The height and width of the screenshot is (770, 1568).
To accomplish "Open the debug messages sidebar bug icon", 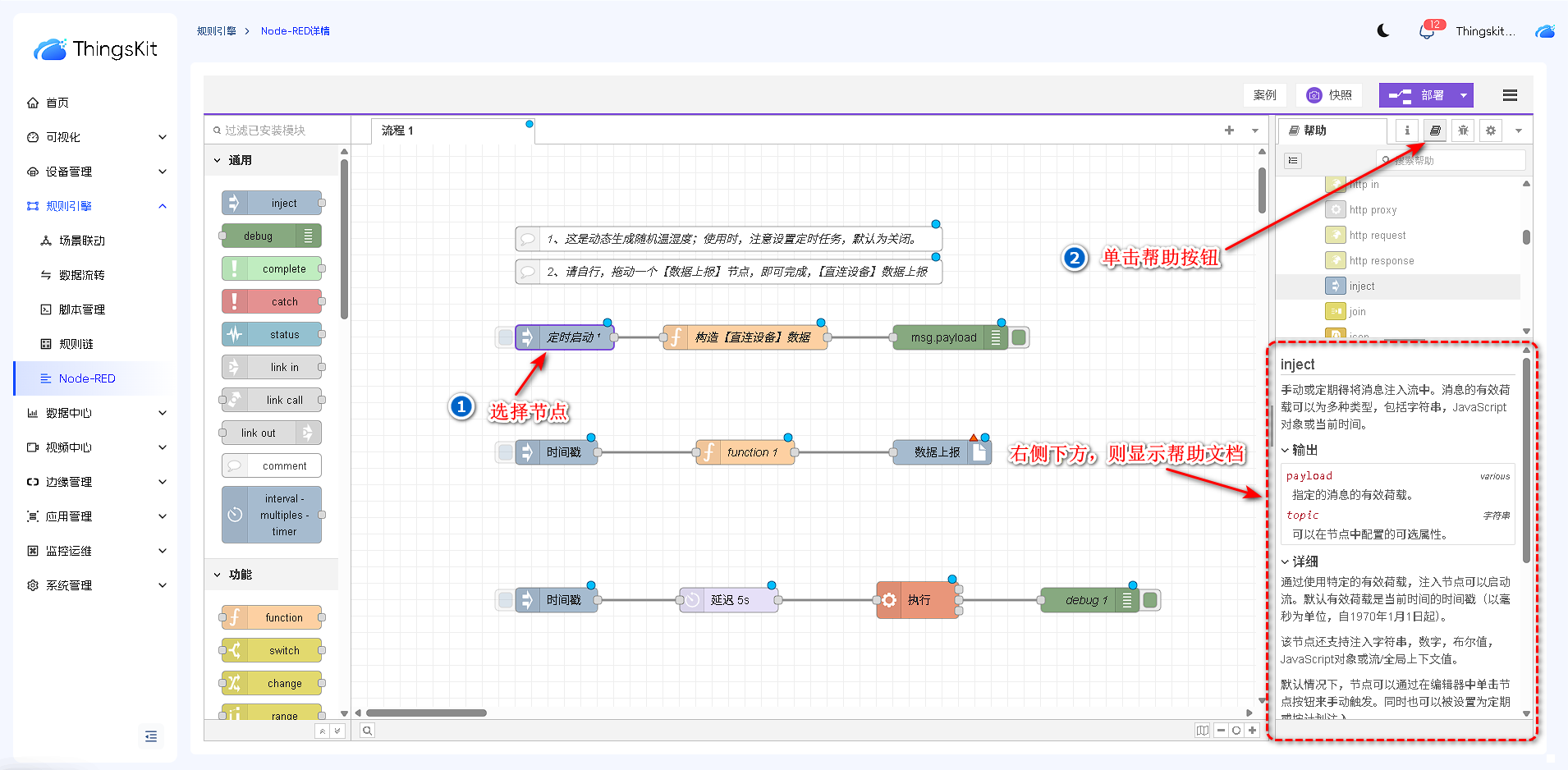I will point(1463,131).
